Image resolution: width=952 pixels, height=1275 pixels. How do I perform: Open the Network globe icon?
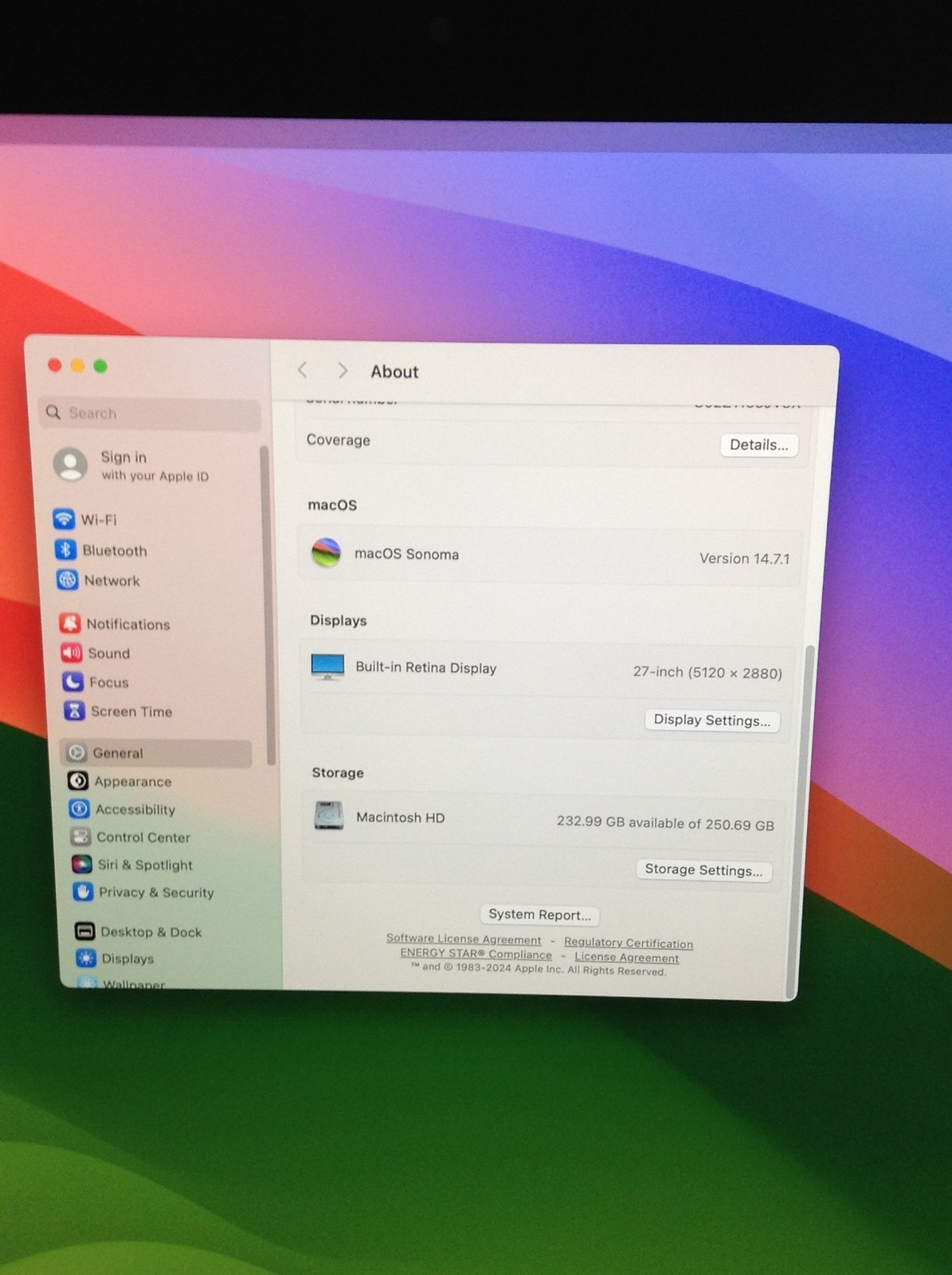(67, 580)
